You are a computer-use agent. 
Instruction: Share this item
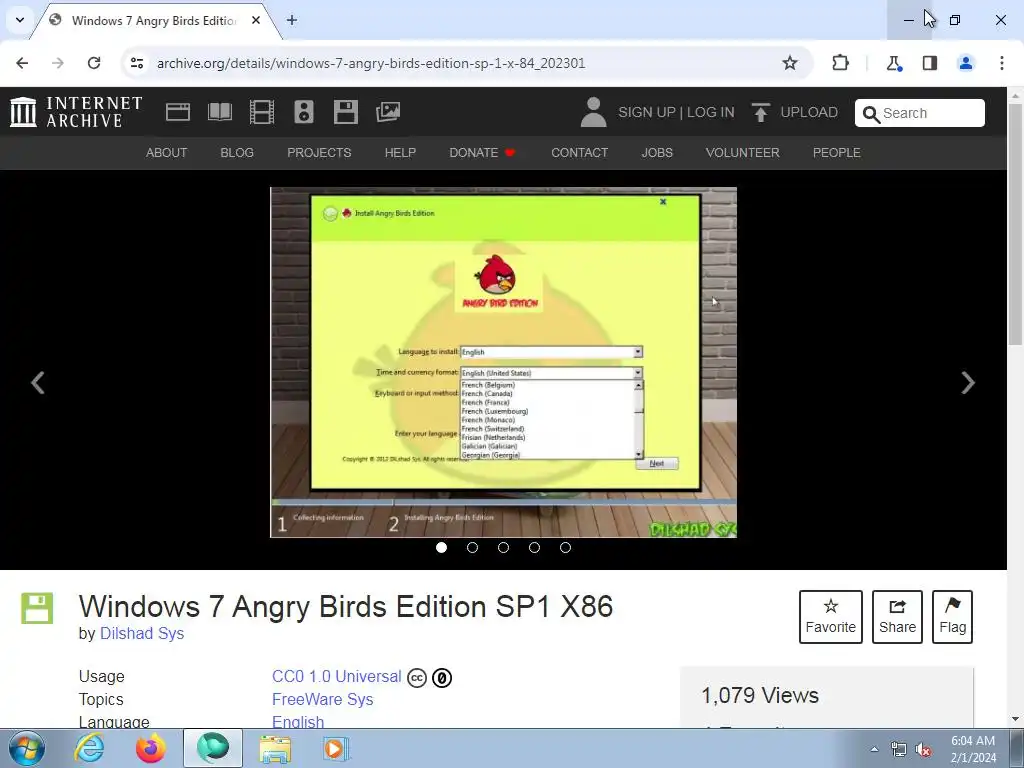(897, 617)
